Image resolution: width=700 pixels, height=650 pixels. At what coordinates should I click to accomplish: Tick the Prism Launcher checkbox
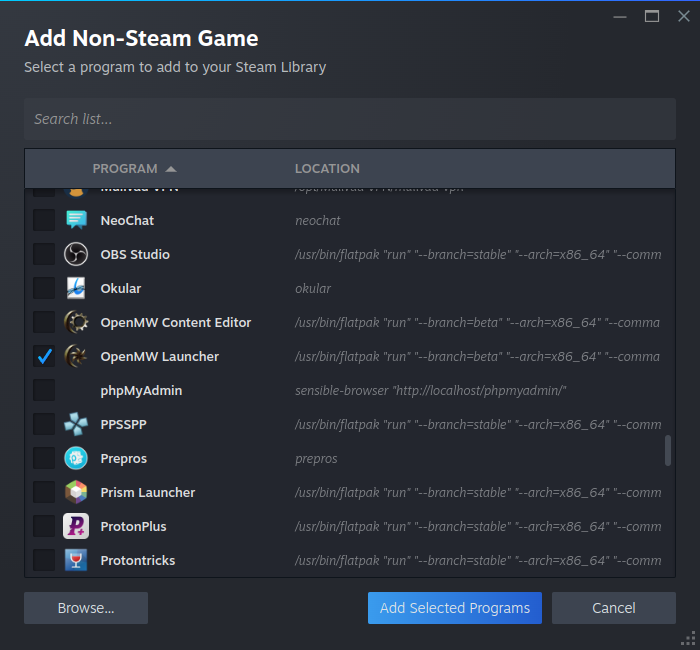44,492
